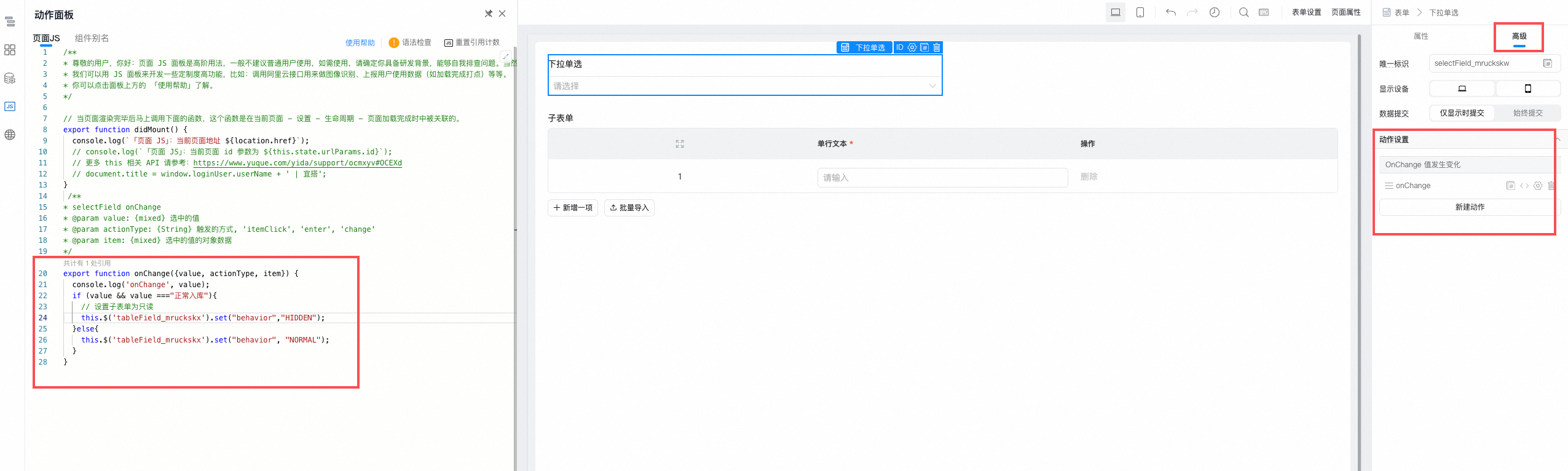
Task: Expand the code editor to fullscreen
Action: (x=506, y=57)
